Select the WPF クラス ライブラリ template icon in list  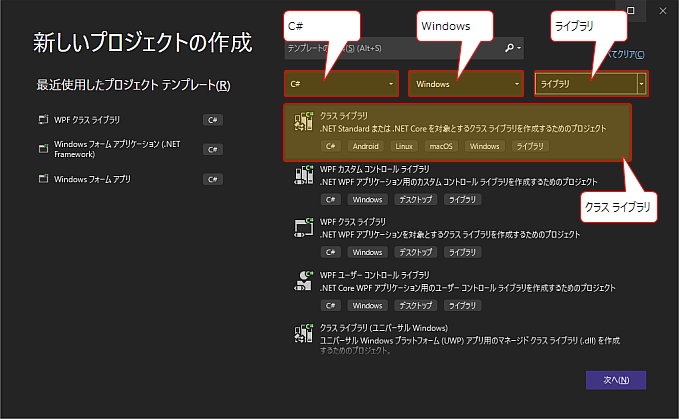coord(304,228)
